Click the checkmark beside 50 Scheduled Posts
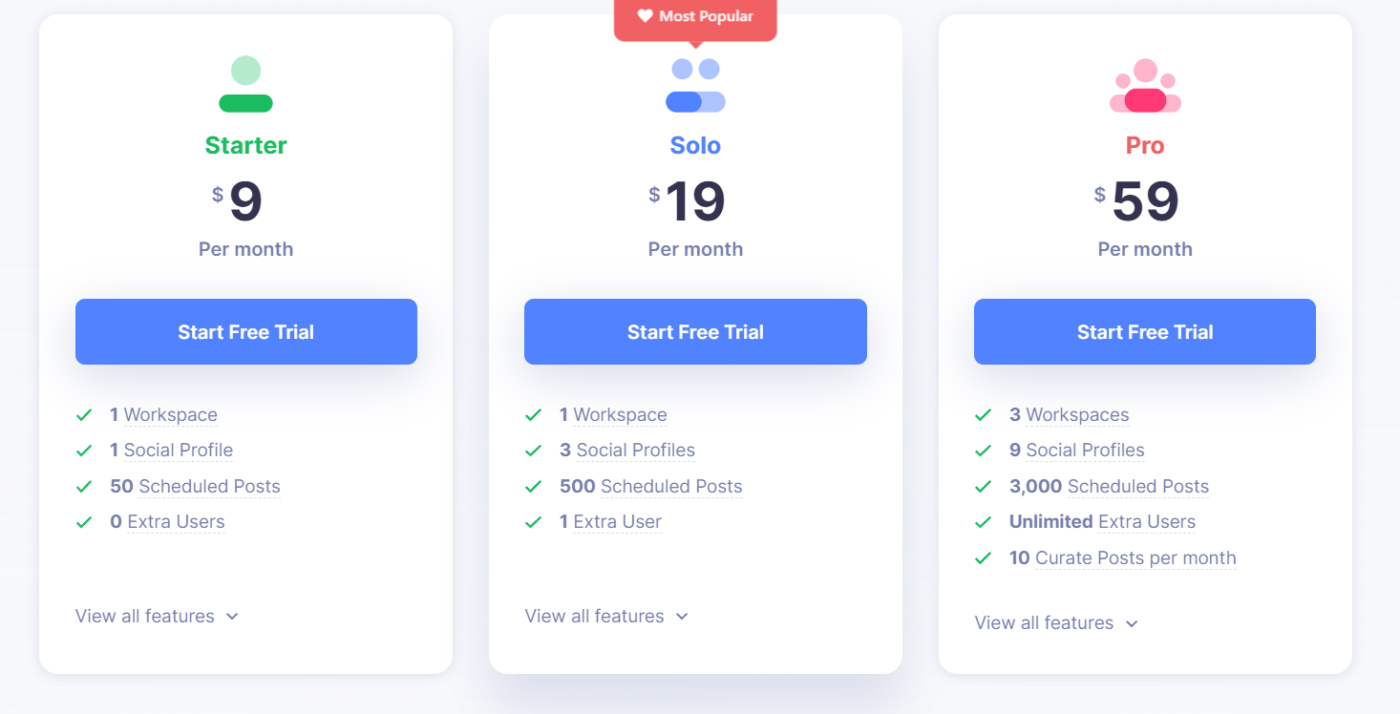The width and height of the screenshot is (1400, 714). pyautogui.click(x=84, y=486)
